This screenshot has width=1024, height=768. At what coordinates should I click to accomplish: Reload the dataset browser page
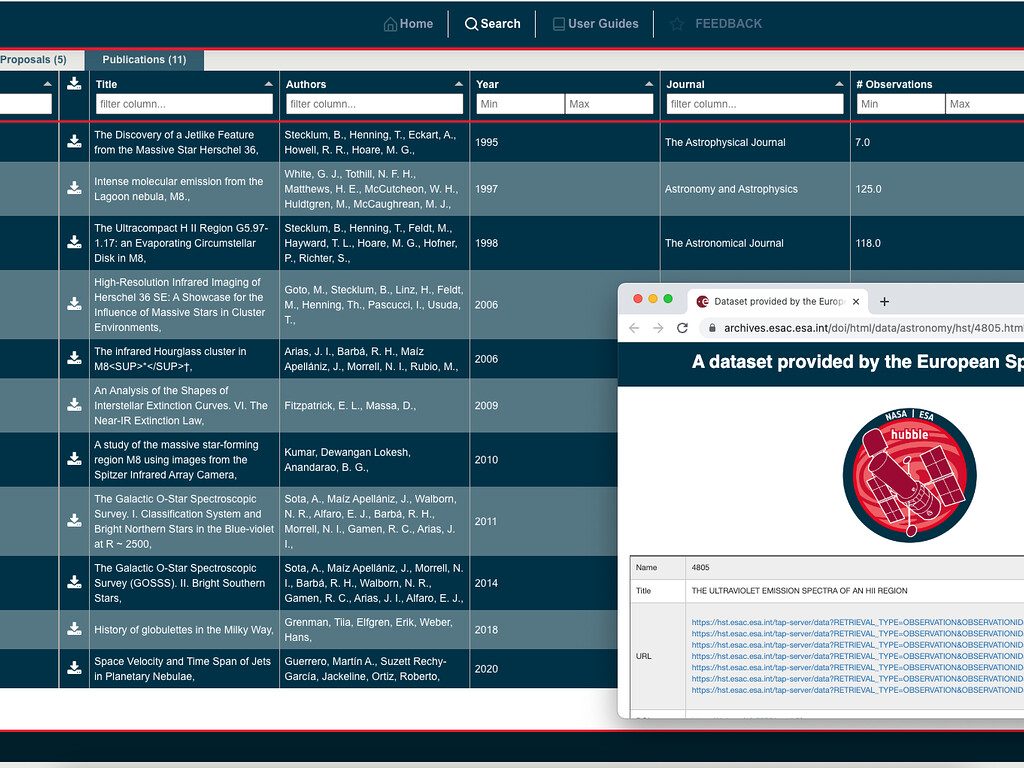[682, 328]
